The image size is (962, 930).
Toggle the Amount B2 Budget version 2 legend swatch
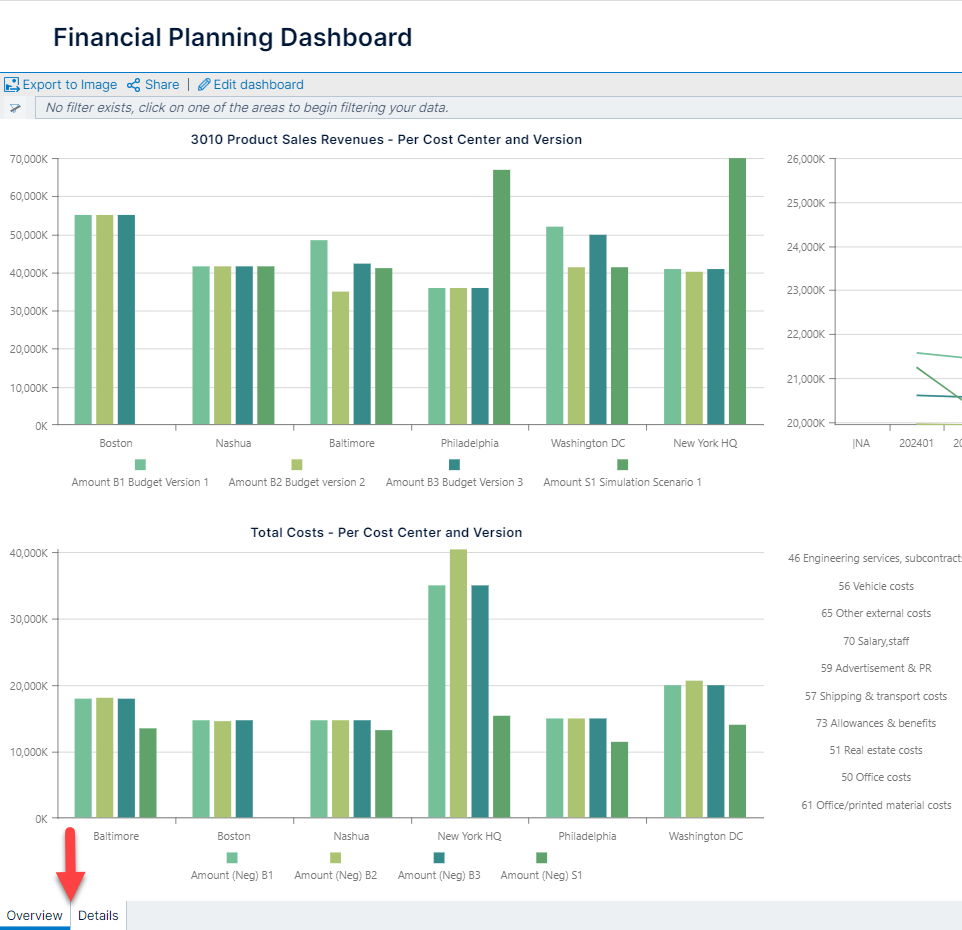click(x=295, y=464)
